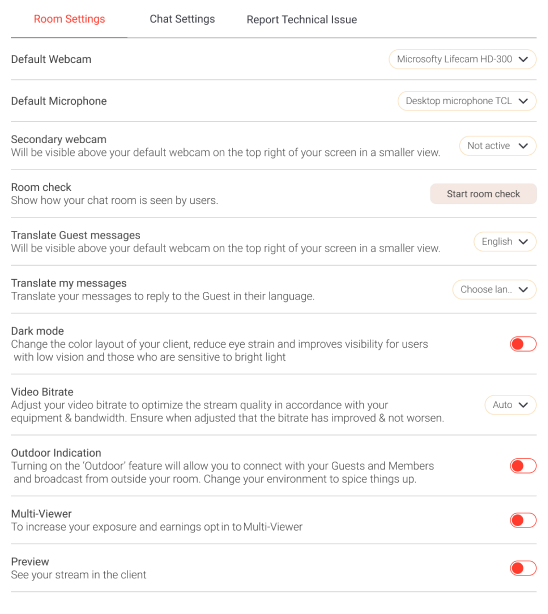Click the chevron on English language dropdown
548x614 pixels.
[x=523, y=242]
